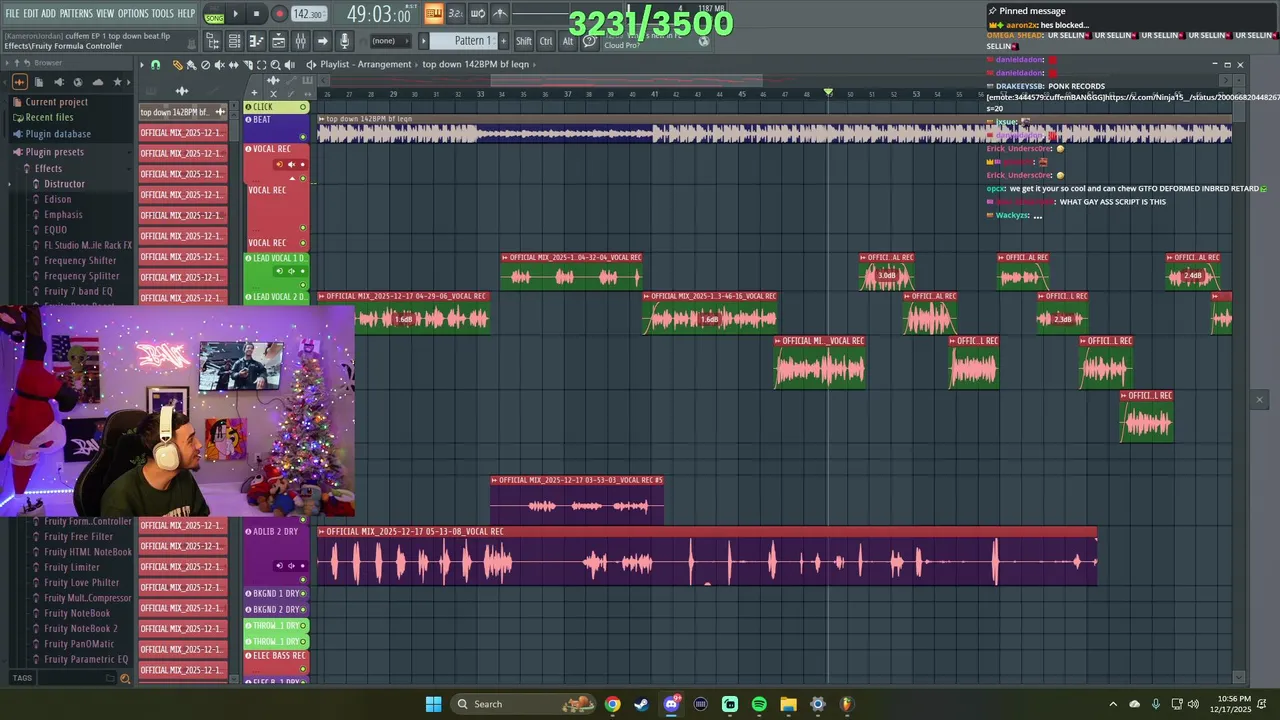Screen dimensions: 1280x720
Task: Toggle Song/Pattern mode switch
Action: [214, 14]
